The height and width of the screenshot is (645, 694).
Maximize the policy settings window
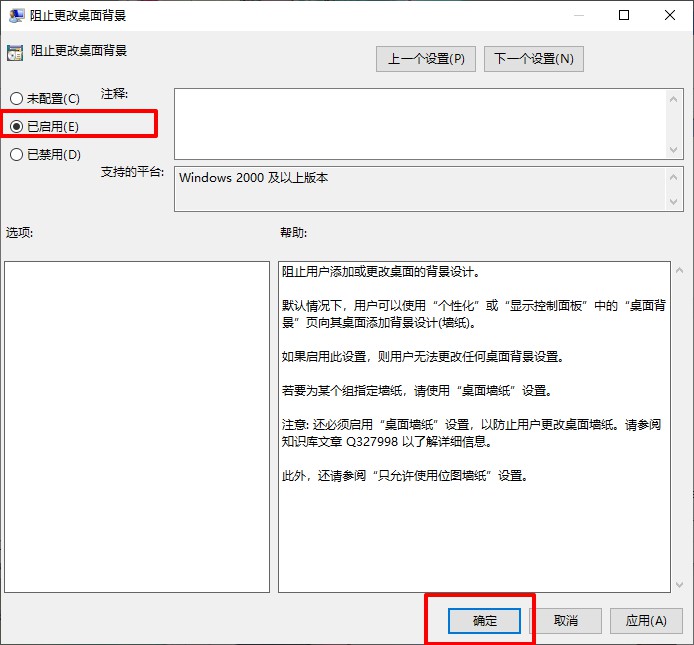coord(624,16)
